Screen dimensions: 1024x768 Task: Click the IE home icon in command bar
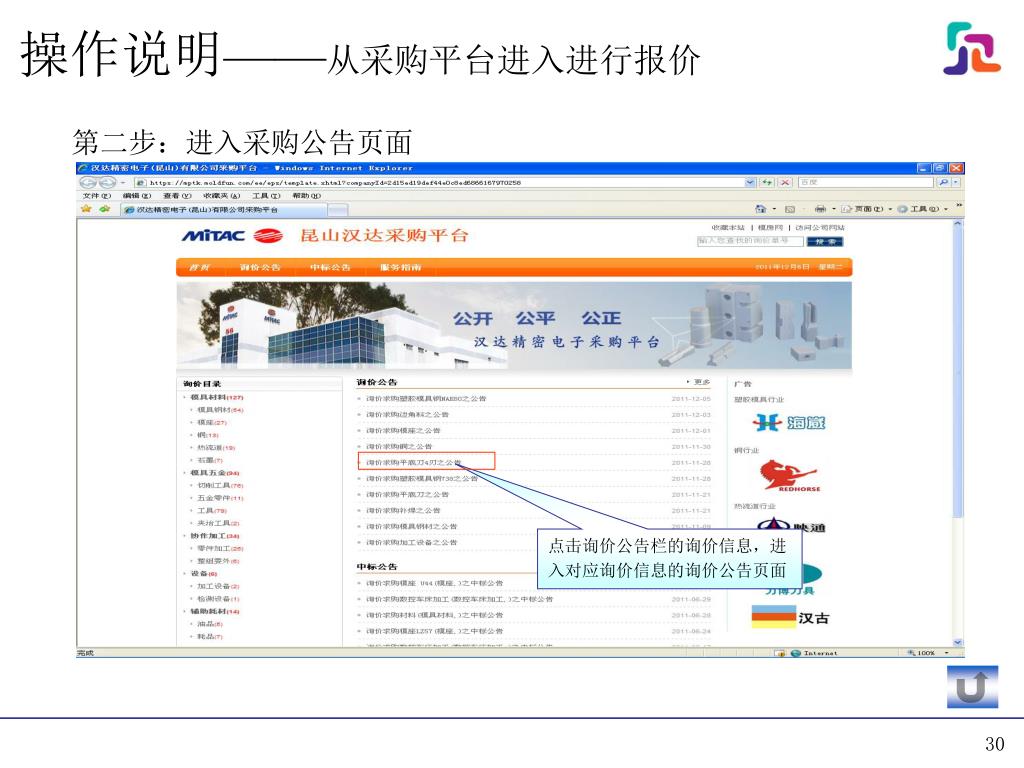click(x=760, y=209)
